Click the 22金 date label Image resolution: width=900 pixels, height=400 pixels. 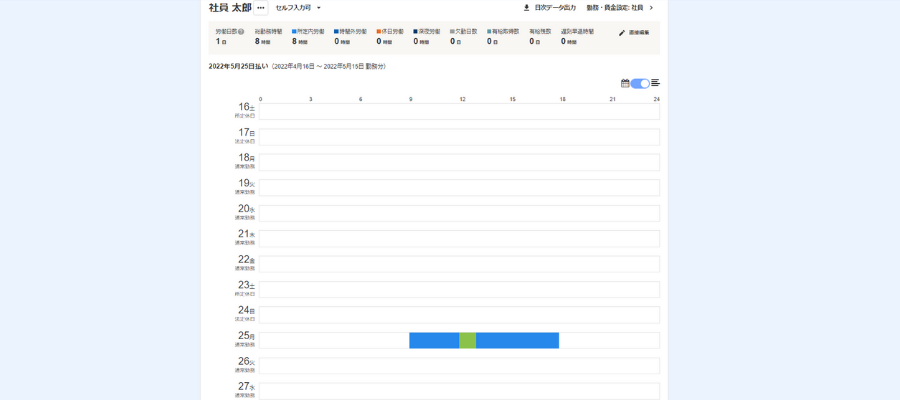tap(245, 260)
